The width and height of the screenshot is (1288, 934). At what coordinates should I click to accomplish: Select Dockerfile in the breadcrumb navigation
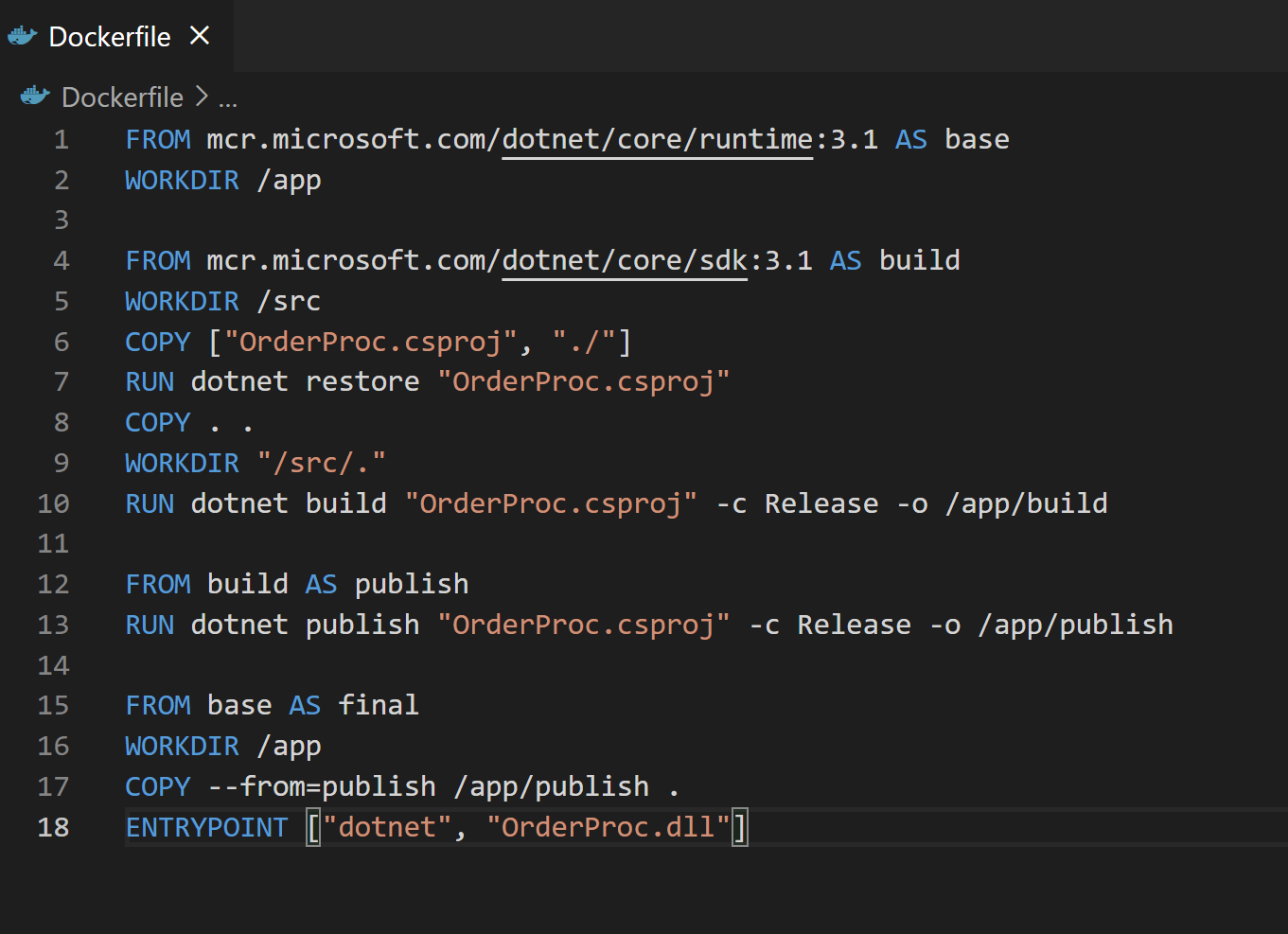tap(122, 96)
